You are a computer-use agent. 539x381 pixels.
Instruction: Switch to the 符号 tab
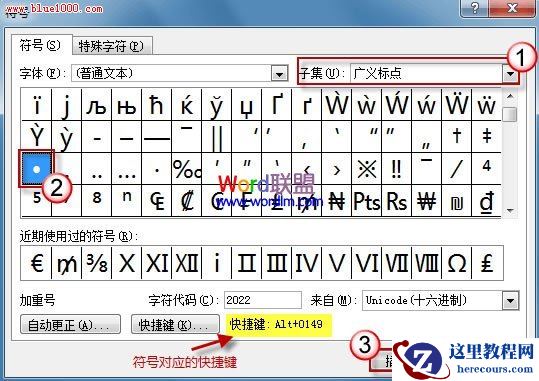[x=40, y=45]
